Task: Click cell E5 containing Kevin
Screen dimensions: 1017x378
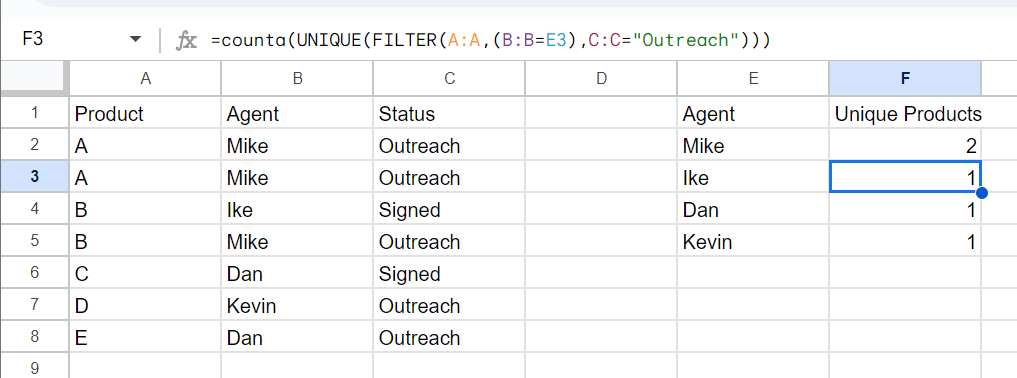Action: coord(753,241)
